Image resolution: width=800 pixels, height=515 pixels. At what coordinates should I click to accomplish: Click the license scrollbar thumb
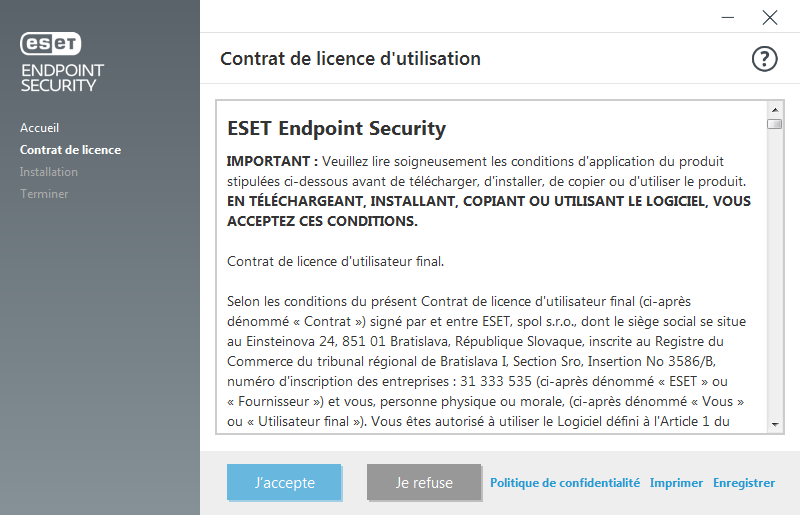click(774, 124)
